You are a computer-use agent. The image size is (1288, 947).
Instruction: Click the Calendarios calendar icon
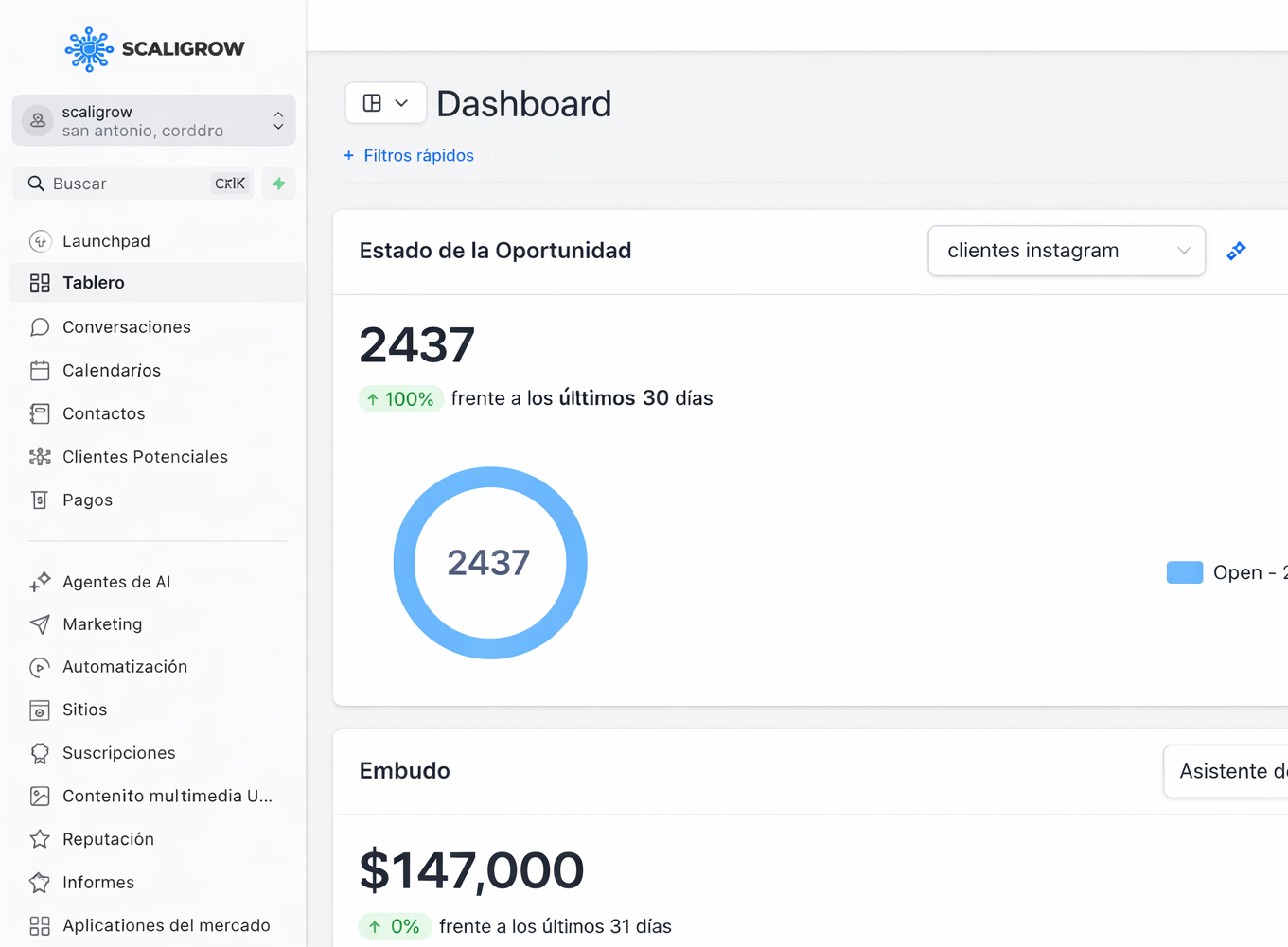click(40, 371)
